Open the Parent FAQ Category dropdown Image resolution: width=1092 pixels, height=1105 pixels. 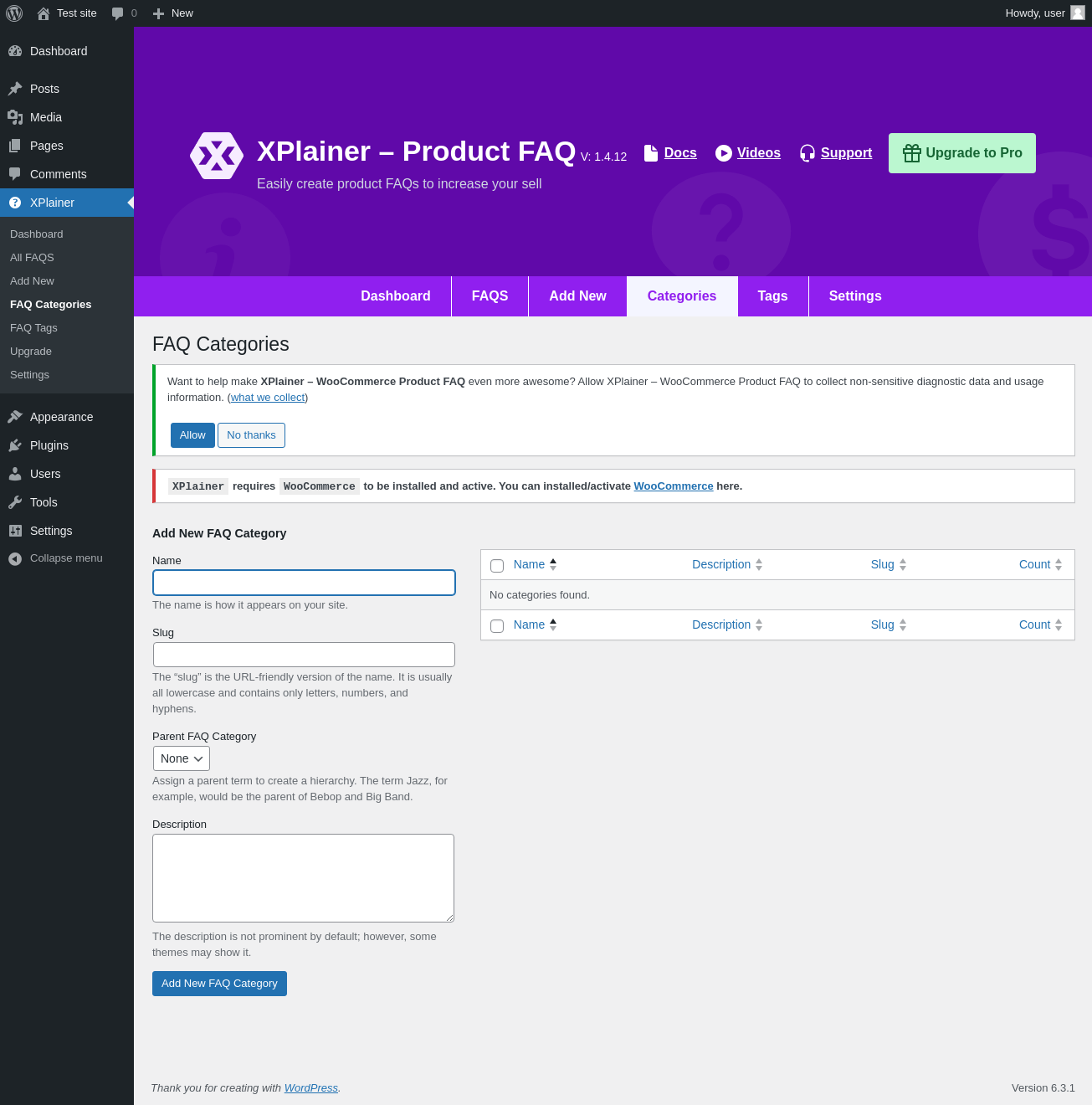pos(182,758)
